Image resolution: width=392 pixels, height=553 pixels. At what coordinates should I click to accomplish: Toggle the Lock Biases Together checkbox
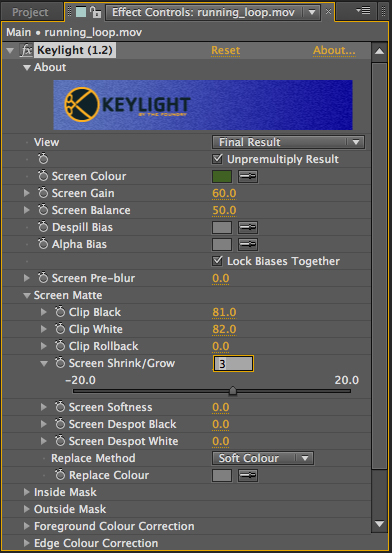(x=217, y=261)
